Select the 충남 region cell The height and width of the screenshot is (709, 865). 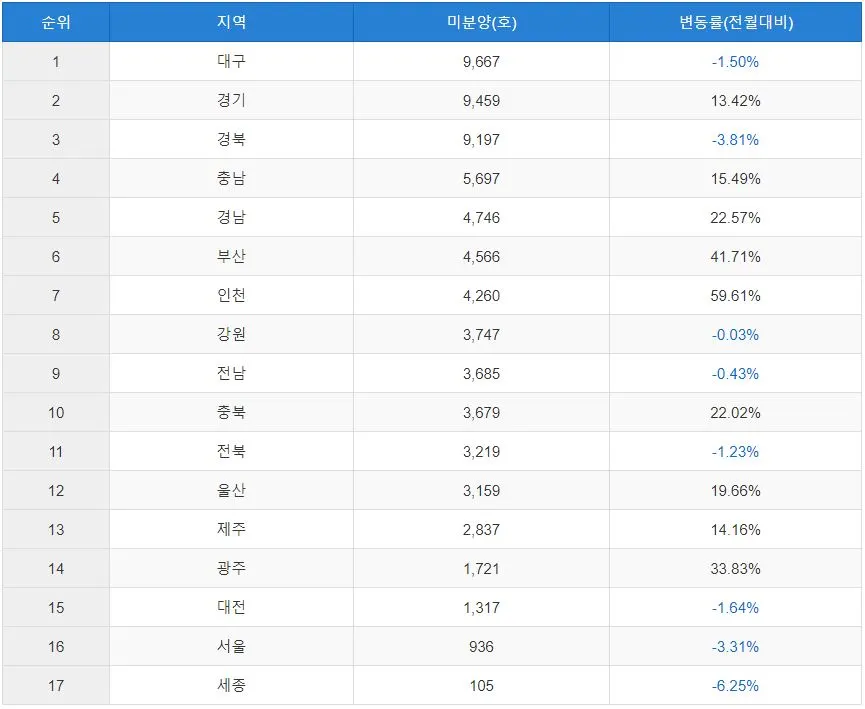[231, 178]
